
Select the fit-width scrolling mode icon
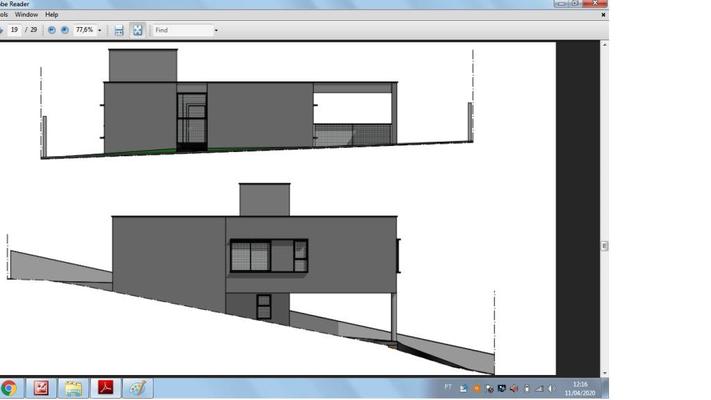click(119, 30)
